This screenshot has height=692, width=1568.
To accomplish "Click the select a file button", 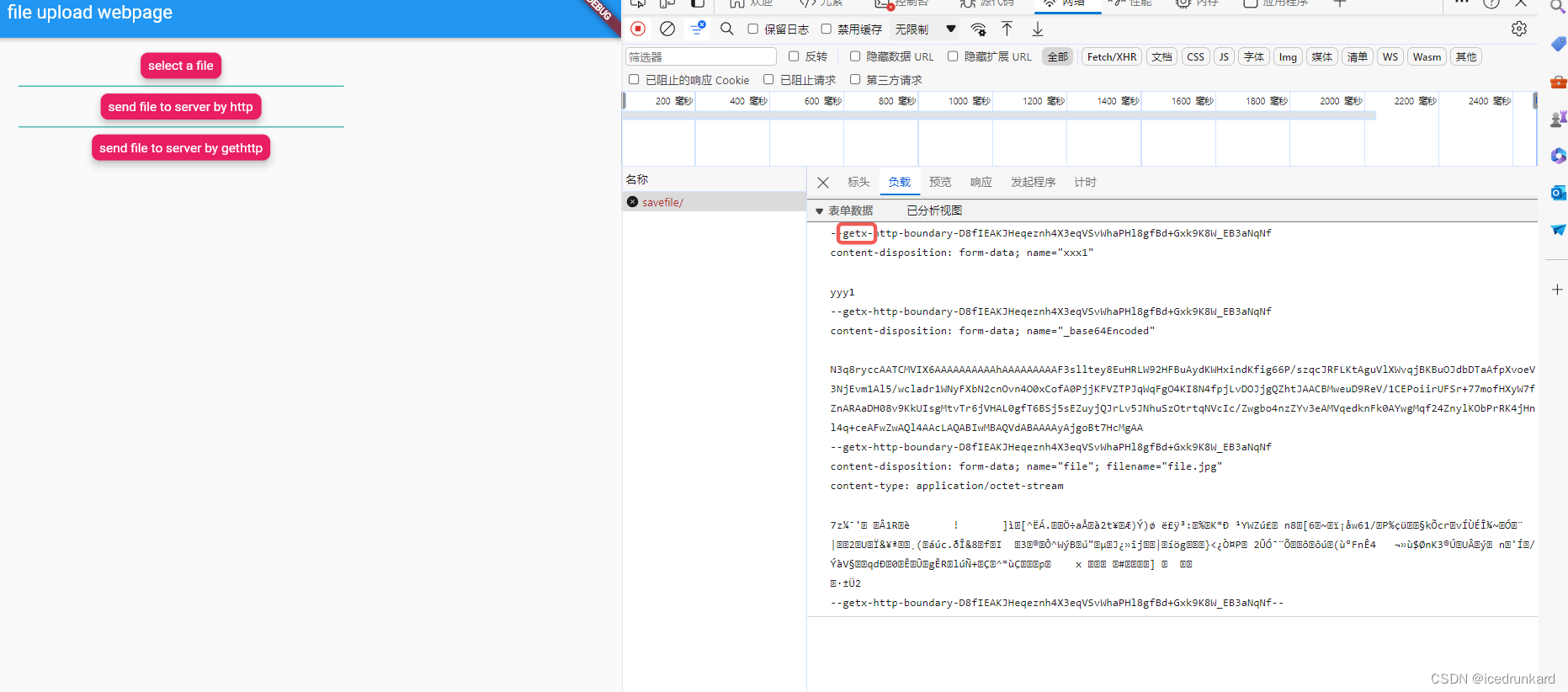I will tap(181, 66).
